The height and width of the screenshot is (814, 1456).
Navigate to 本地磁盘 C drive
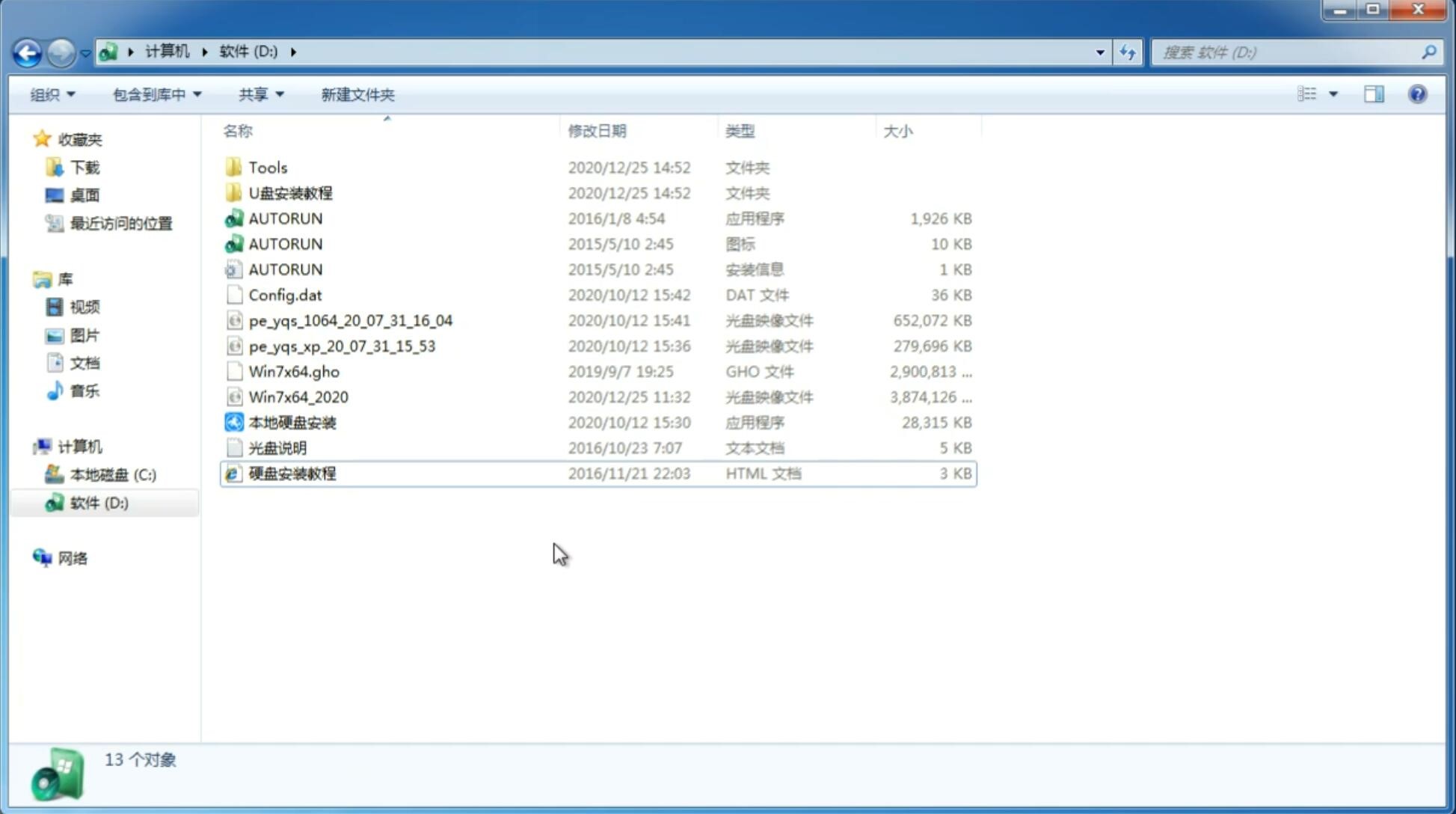pos(112,474)
